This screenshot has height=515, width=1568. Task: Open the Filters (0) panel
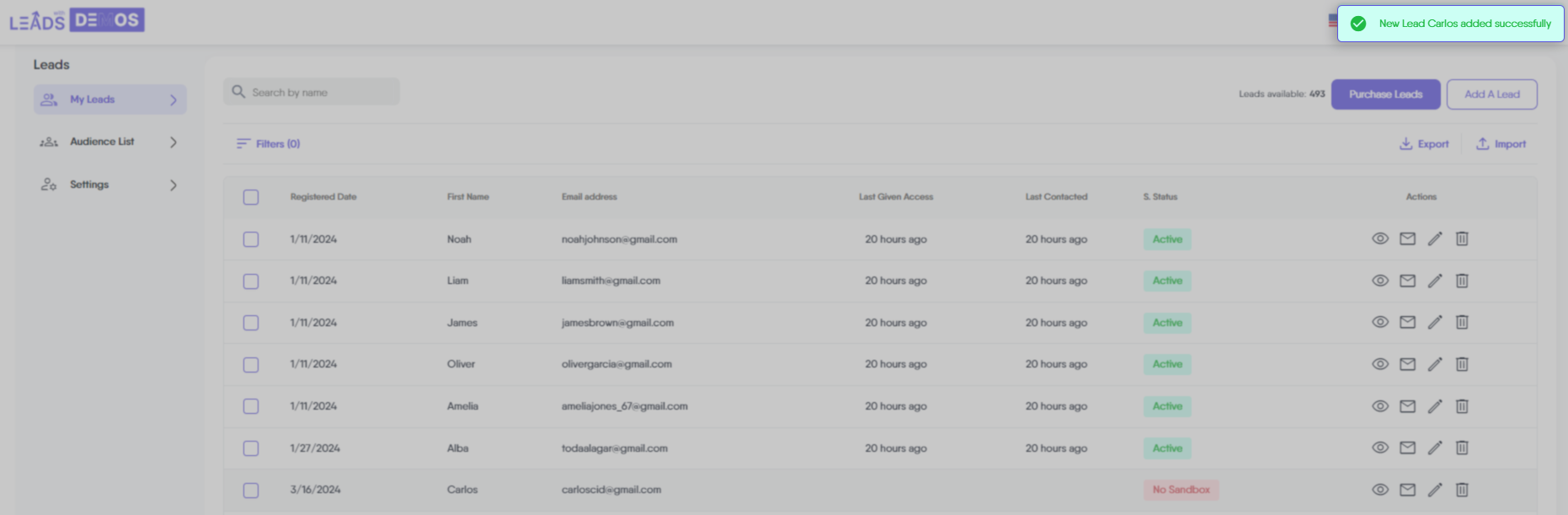pyautogui.click(x=269, y=144)
